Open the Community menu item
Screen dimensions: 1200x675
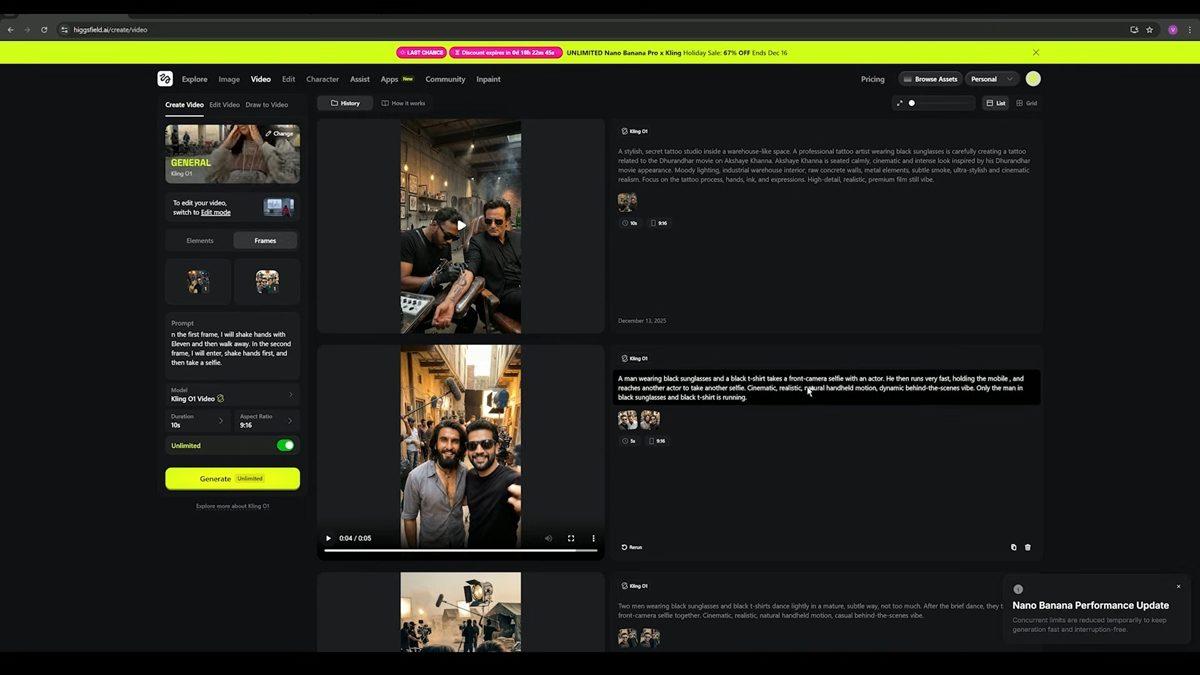click(445, 79)
